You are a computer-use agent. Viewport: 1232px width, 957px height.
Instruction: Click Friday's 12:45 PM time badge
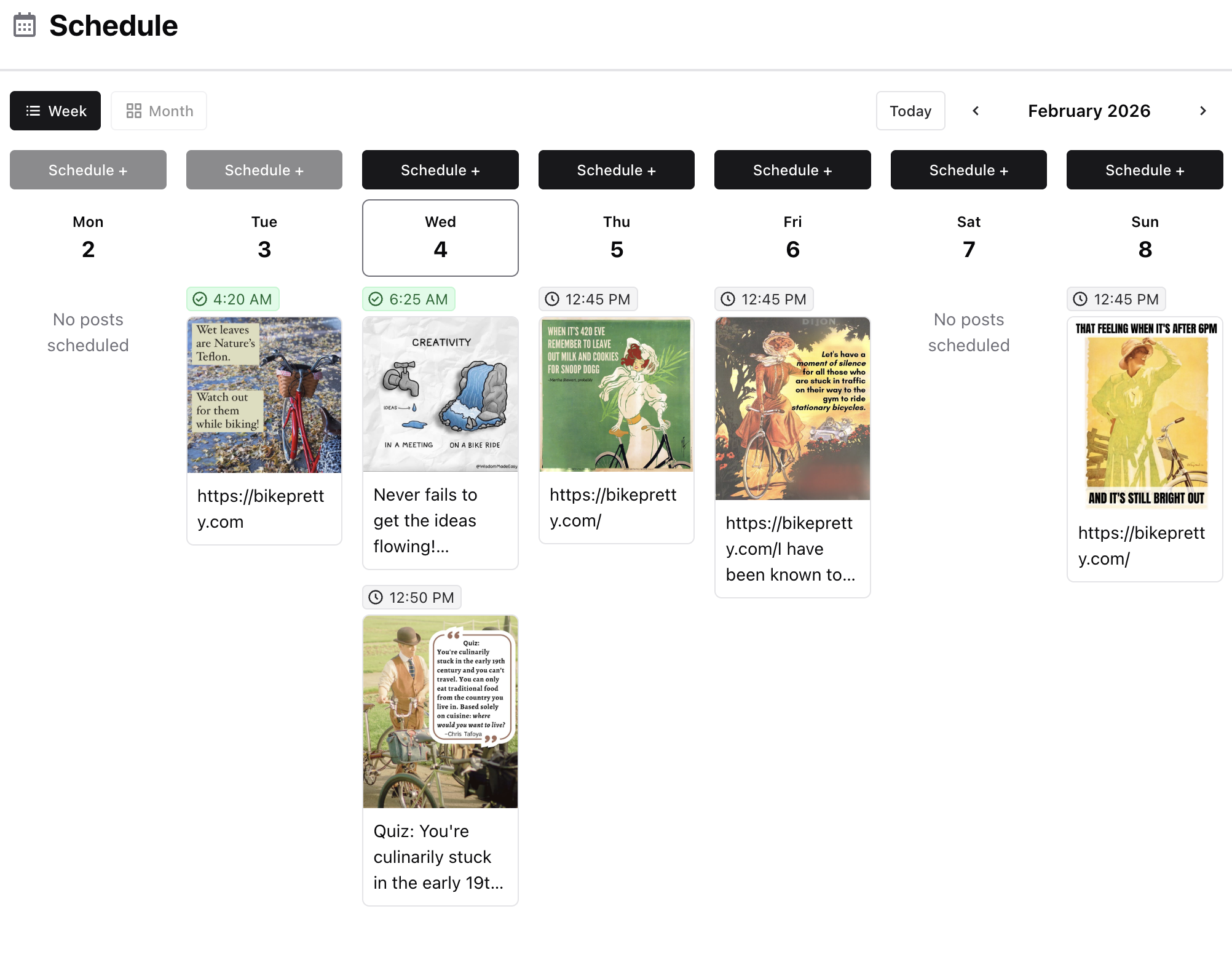(764, 300)
